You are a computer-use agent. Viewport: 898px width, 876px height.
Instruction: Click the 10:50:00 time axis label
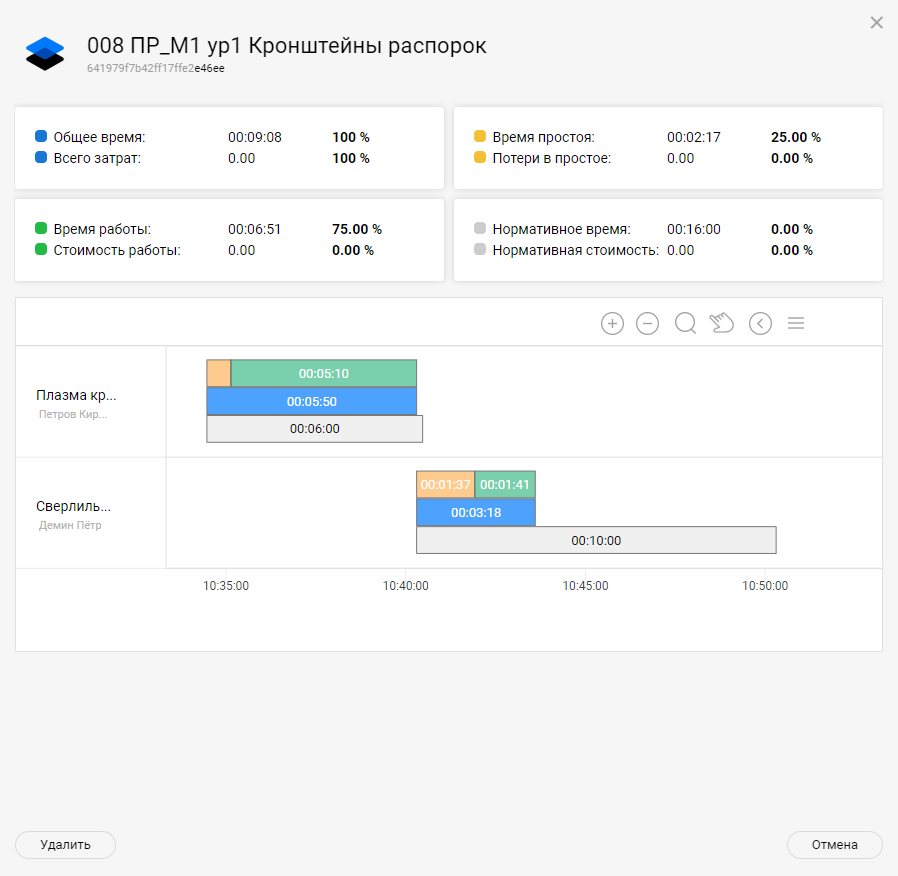click(x=765, y=586)
